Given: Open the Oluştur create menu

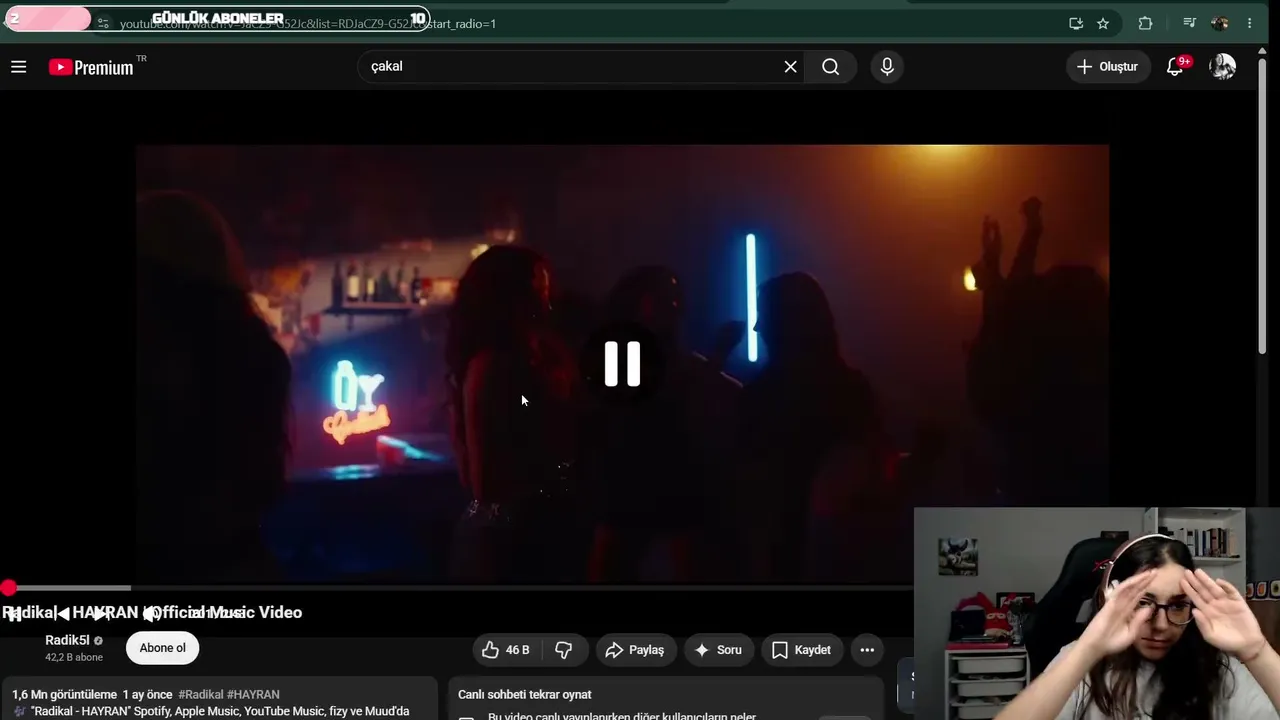Looking at the screenshot, I should tap(1107, 67).
